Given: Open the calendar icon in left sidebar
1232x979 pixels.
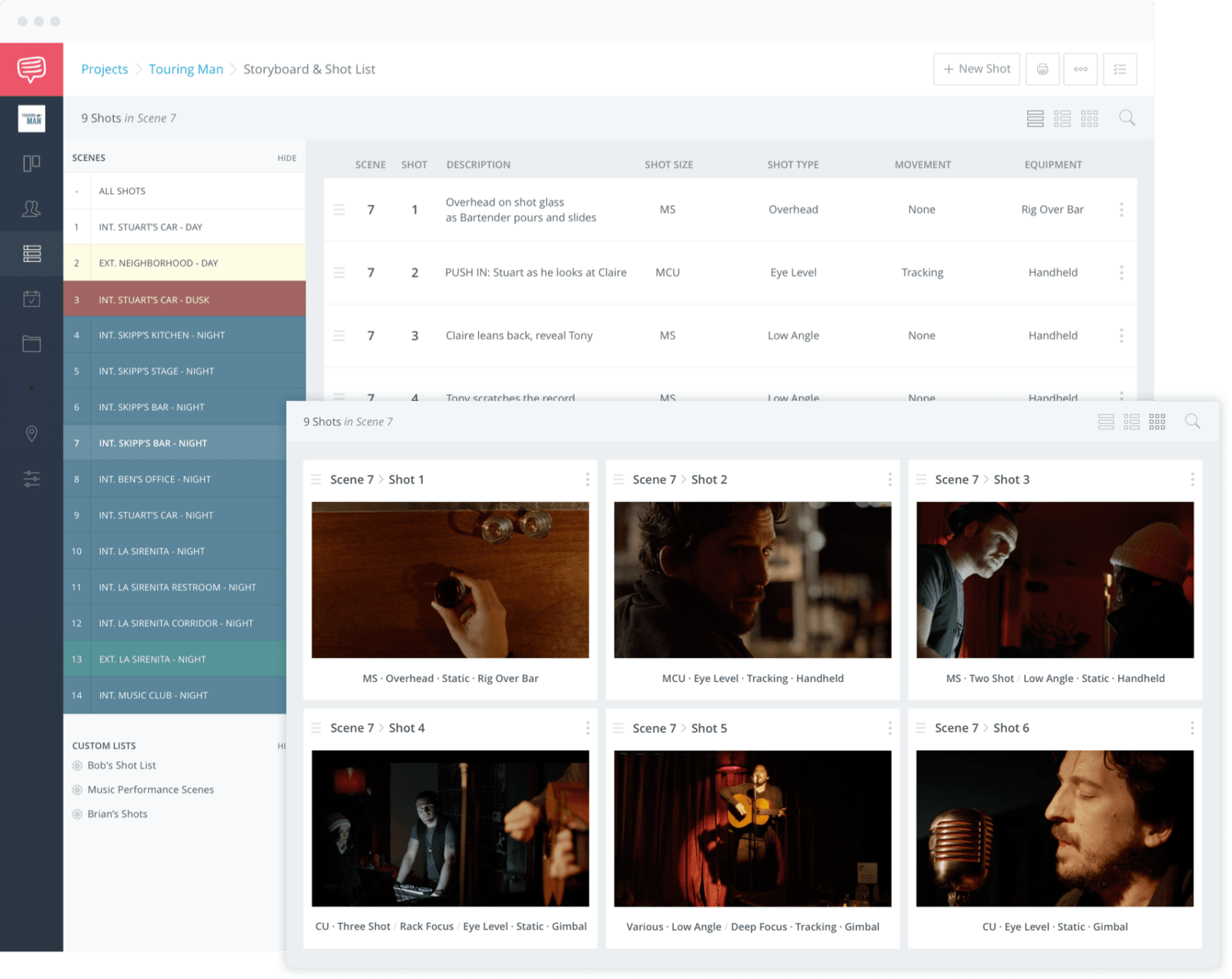Looking at the screenshot, I should point(32,299).
